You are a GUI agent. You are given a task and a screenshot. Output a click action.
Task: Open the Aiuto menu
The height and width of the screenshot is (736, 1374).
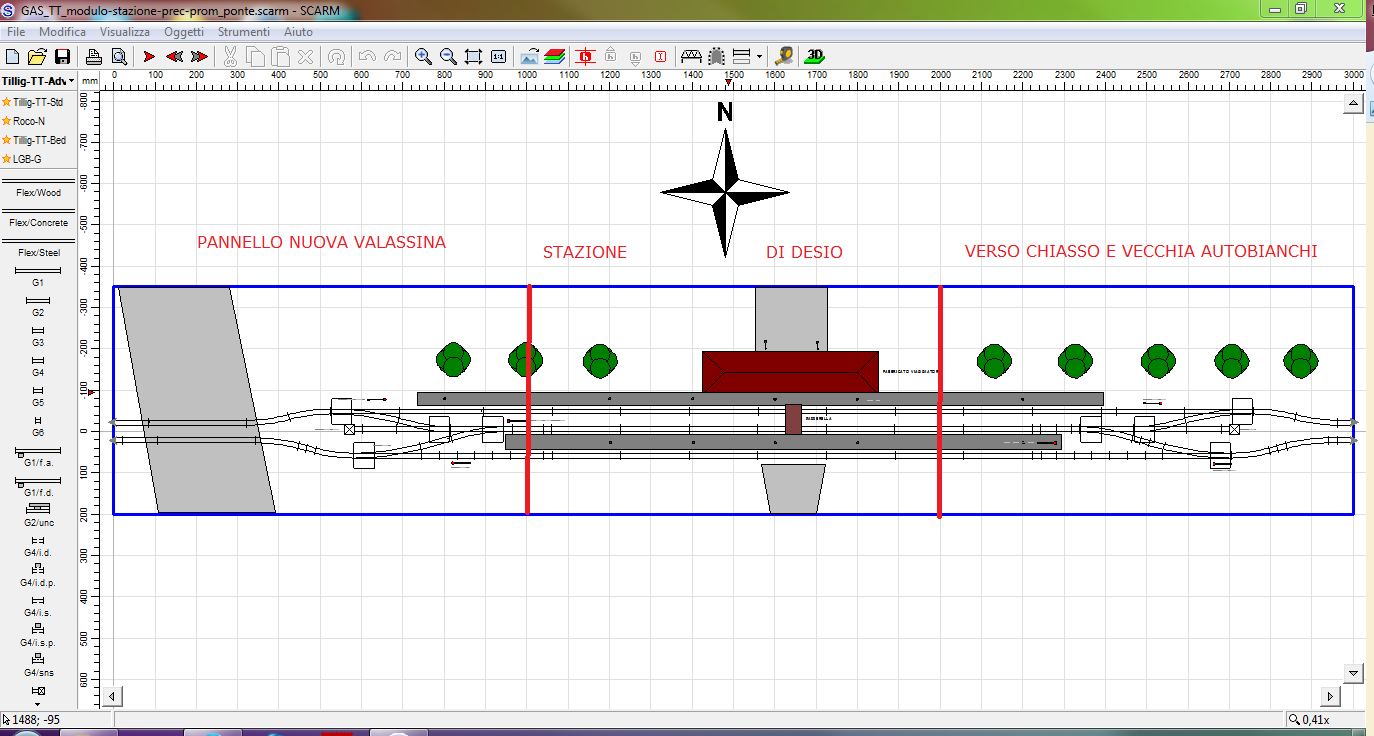298,32
